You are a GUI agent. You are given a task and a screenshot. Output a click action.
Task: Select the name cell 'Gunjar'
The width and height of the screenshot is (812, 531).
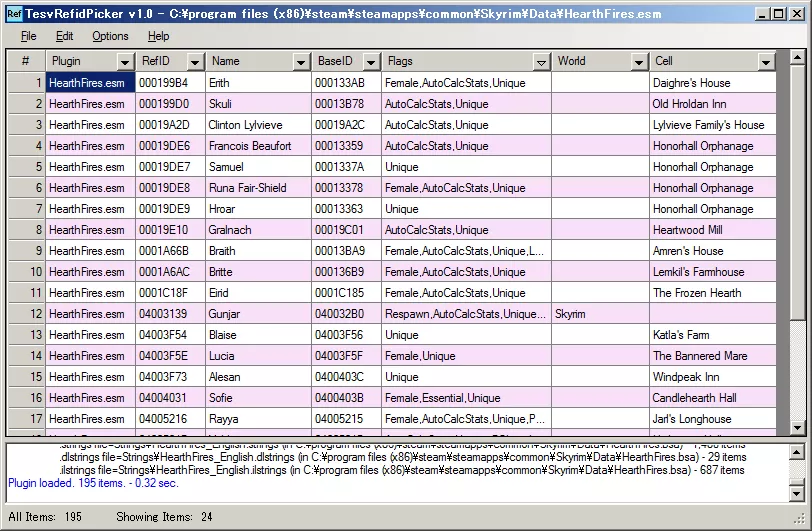[258, 314]
